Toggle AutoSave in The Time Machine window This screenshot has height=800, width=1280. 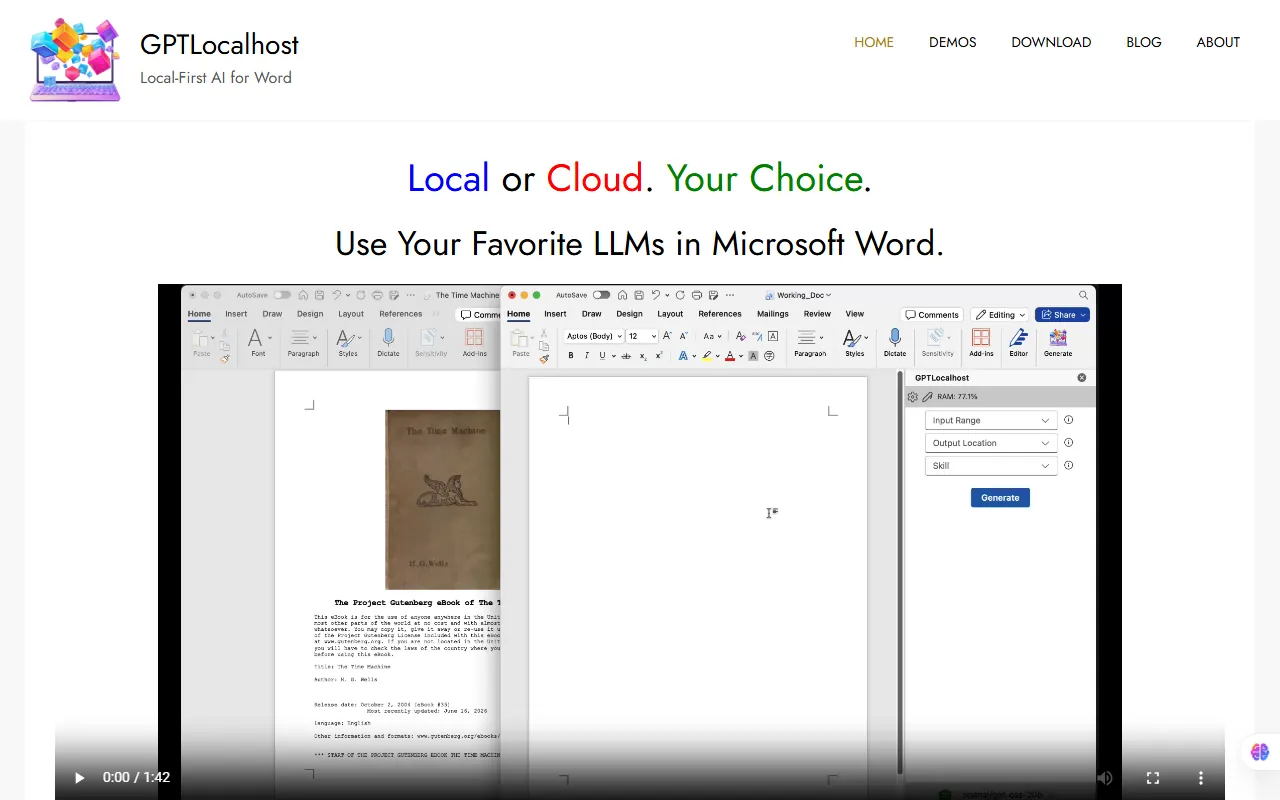tap(282, 295)
